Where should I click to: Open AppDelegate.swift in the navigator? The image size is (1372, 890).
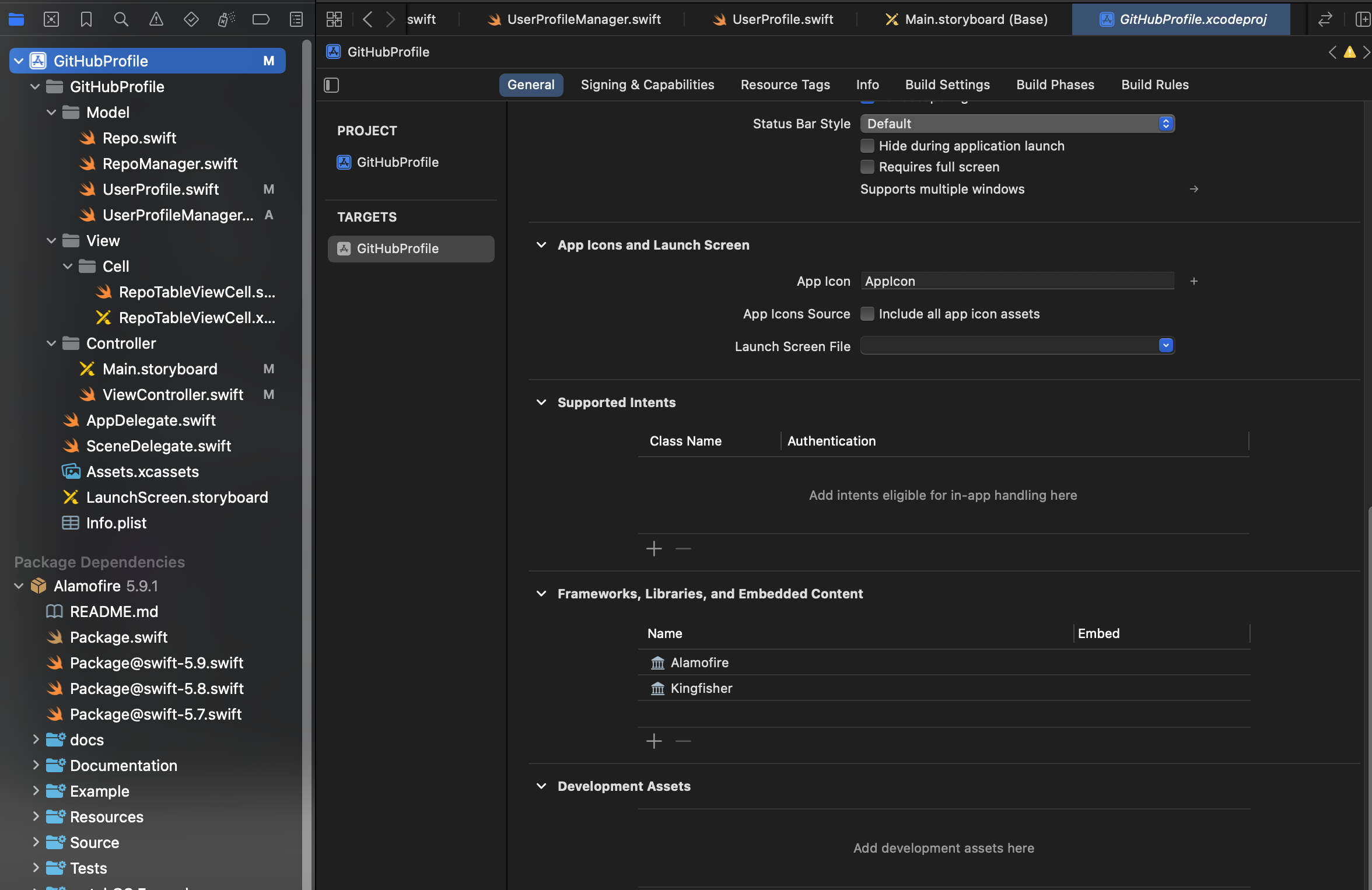coord(150,421)
